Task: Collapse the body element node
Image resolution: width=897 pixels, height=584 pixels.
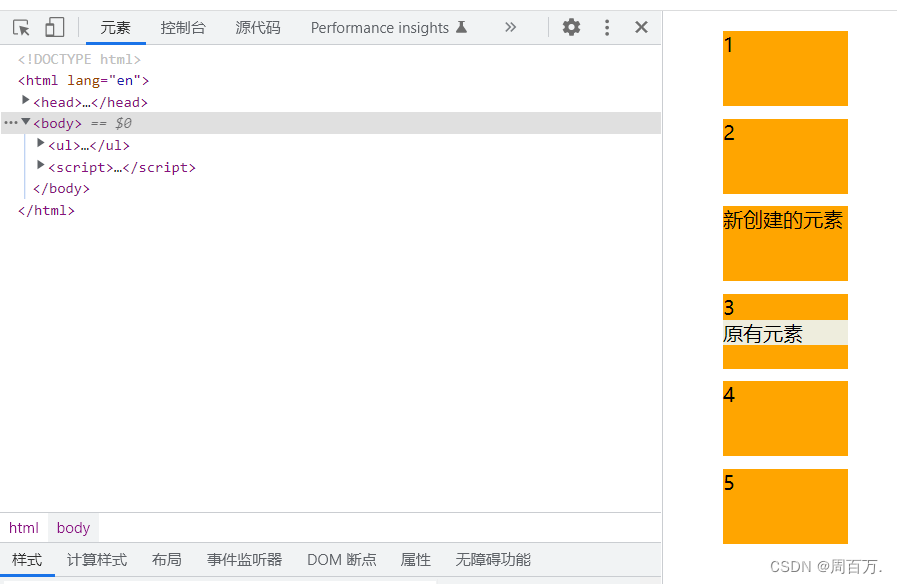Action: click(x=25, y=122)
